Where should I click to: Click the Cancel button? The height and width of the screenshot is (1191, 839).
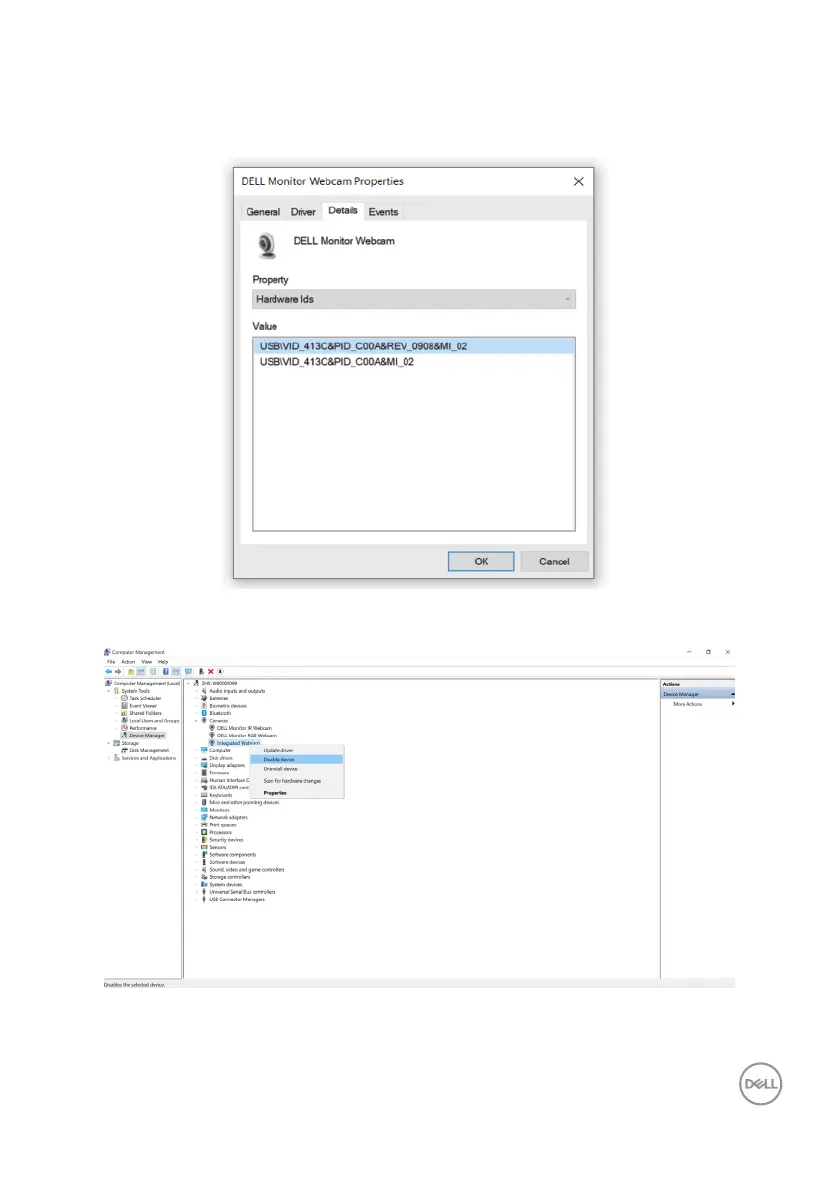pos(553,561)
